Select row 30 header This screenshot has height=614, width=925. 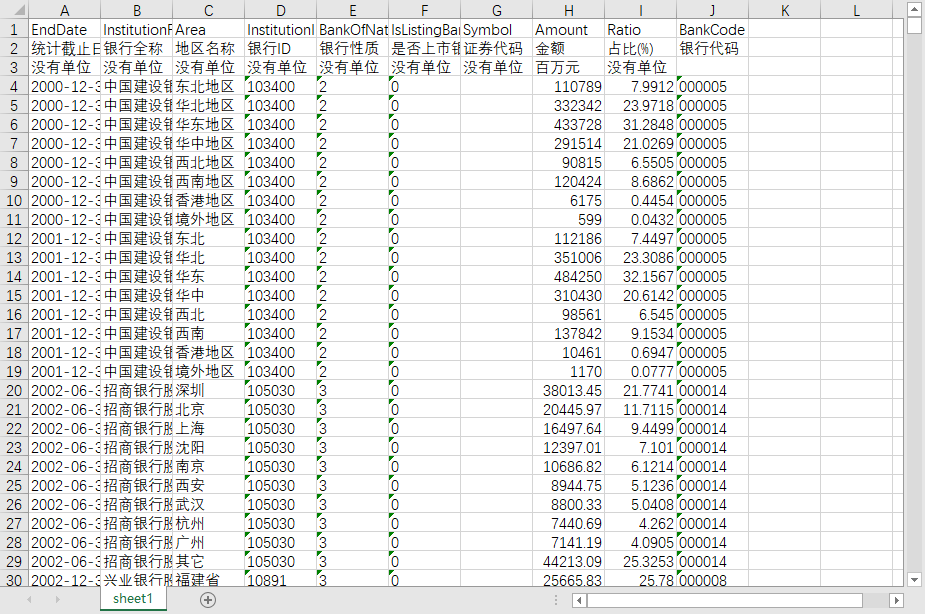14,580
